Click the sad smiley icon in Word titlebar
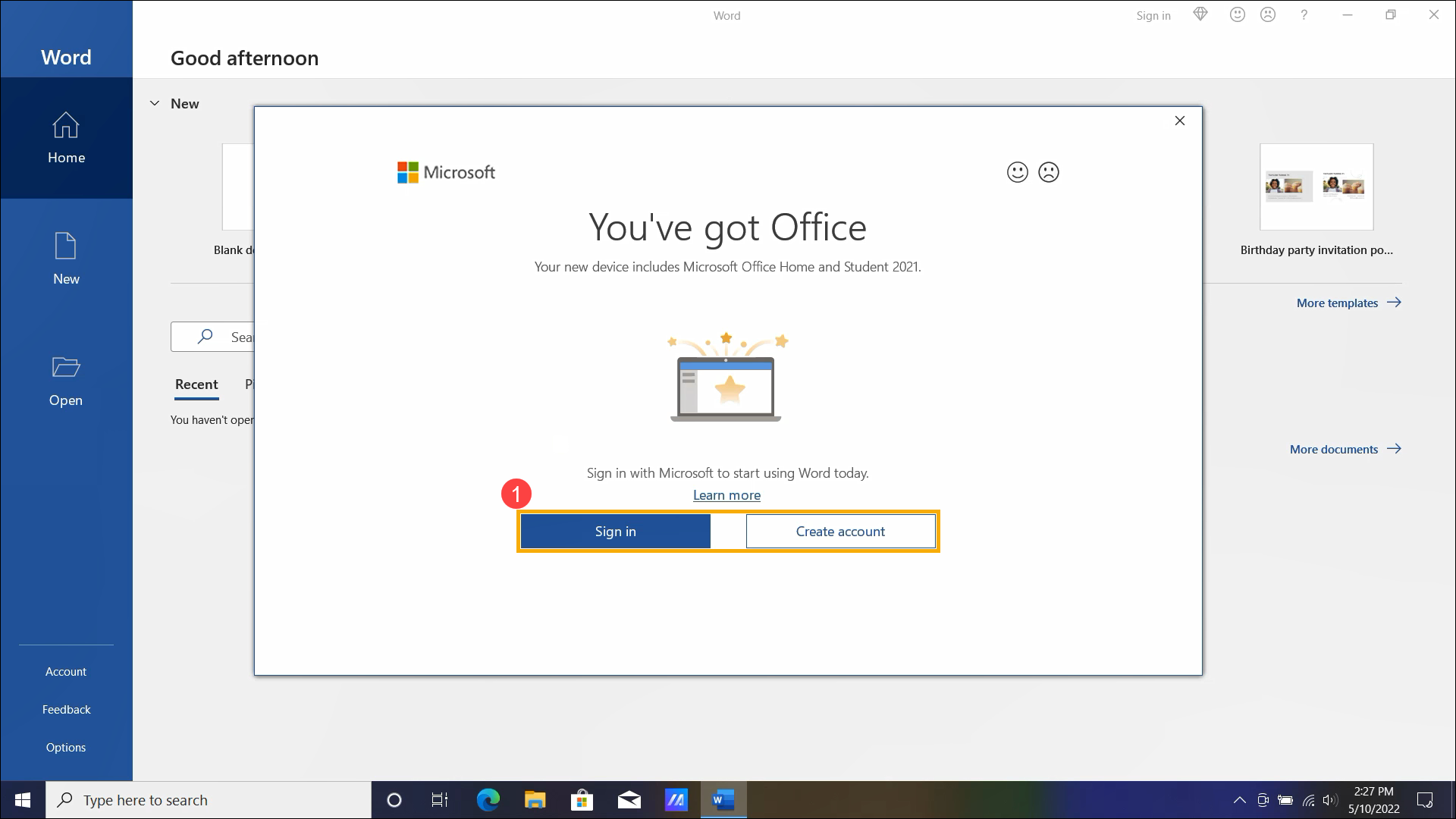This screenshot has width=1456, height=819. coord(1268,15)
